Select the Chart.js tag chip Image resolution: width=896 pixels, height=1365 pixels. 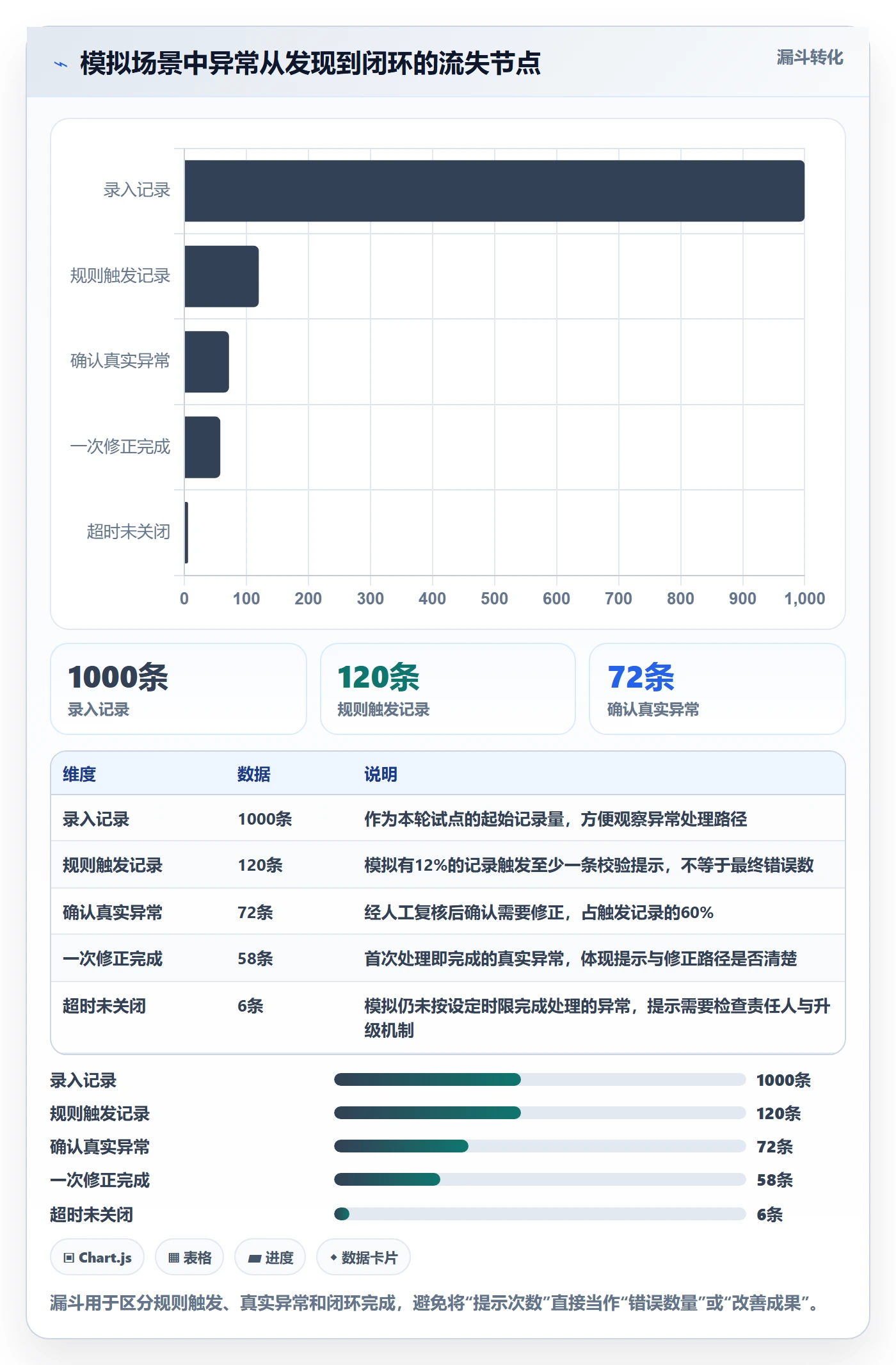coord(97,1257)
